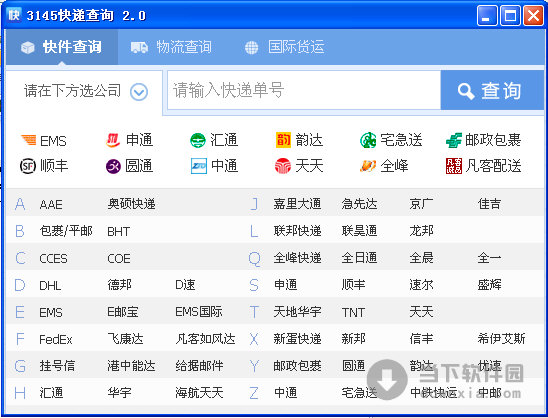Choose 龙邦 courier
This screenshot has height=418, width=548.
pos(421,231)
